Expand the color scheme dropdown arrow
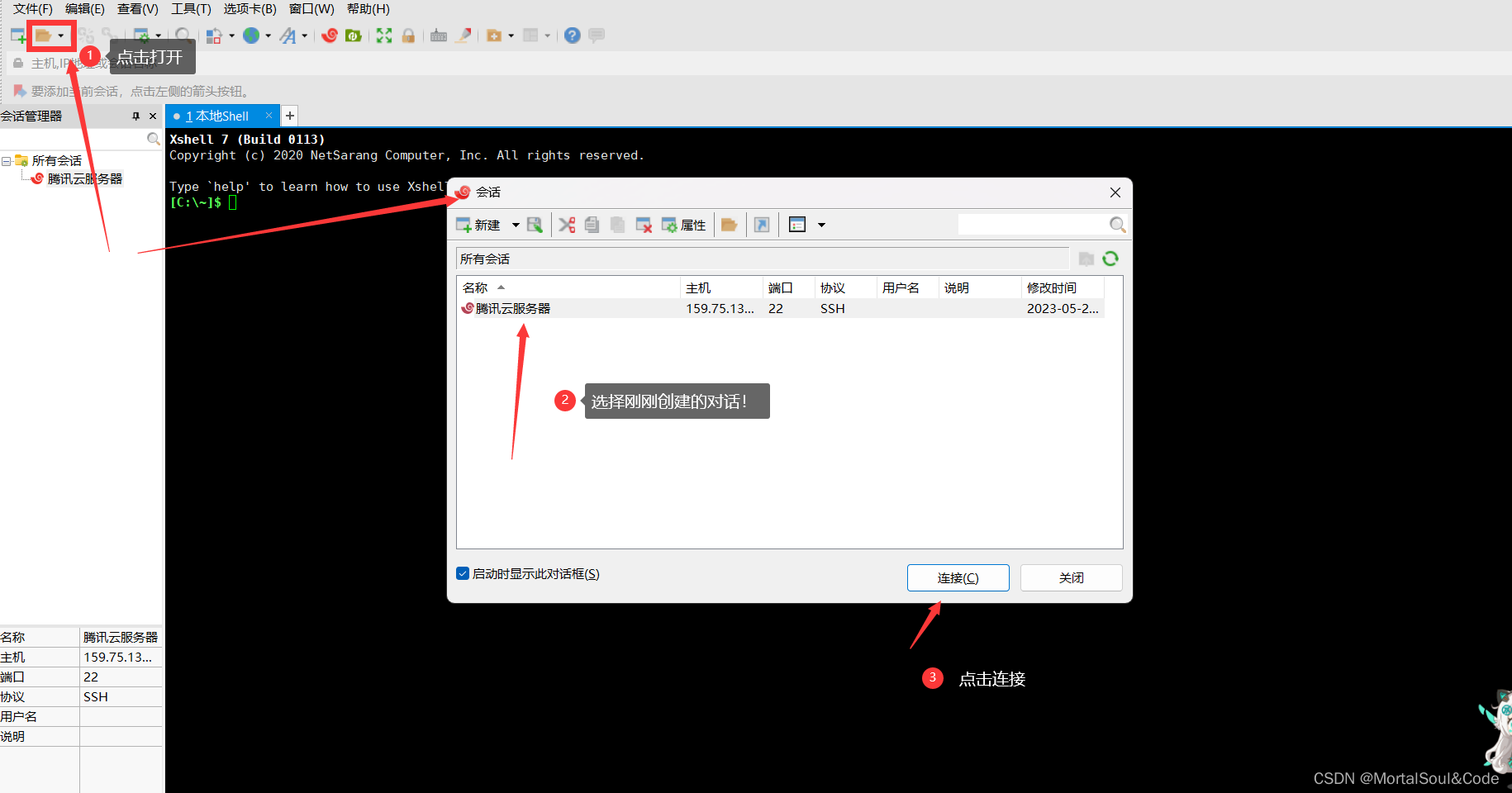 tap(231, 36)
